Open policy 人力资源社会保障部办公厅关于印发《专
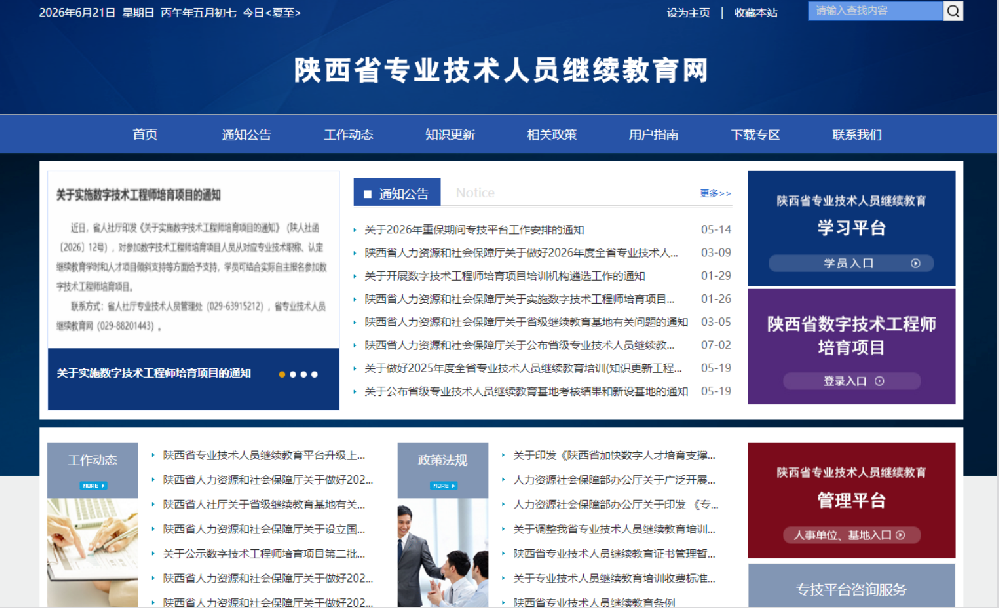This screenshot has width=999, height=608. [x=615, y=504]
